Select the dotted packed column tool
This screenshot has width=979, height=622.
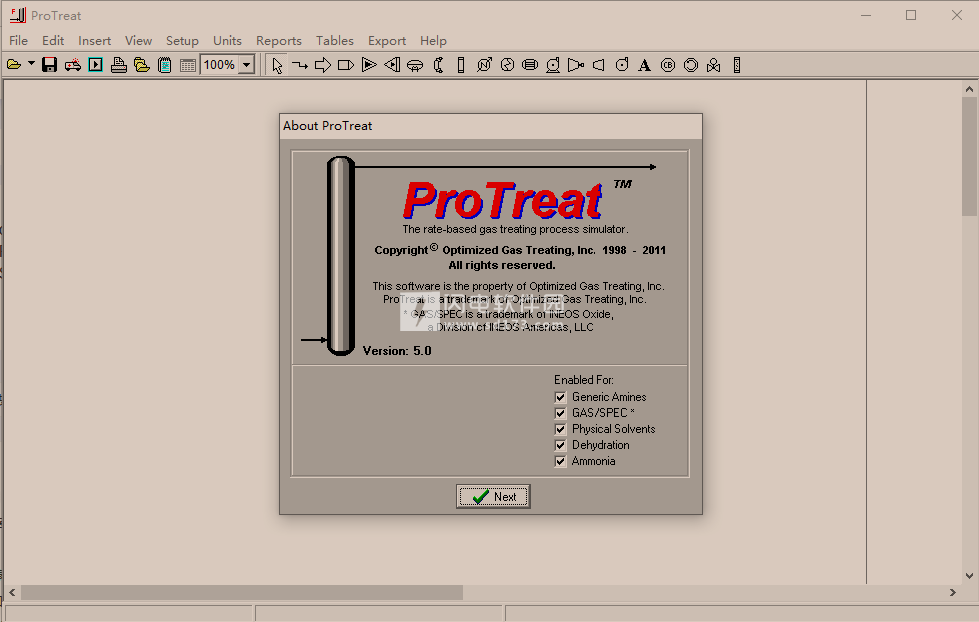tap(737, 65)
